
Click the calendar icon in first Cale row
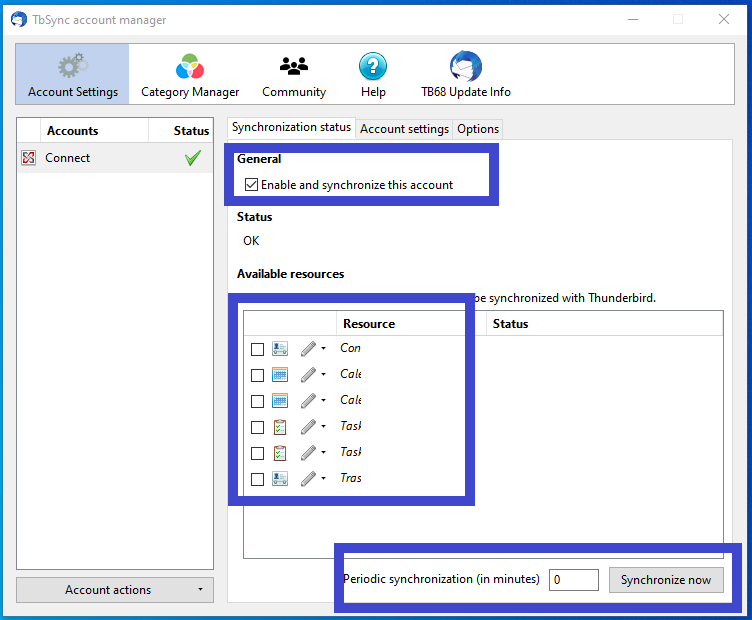pos(280,374)
